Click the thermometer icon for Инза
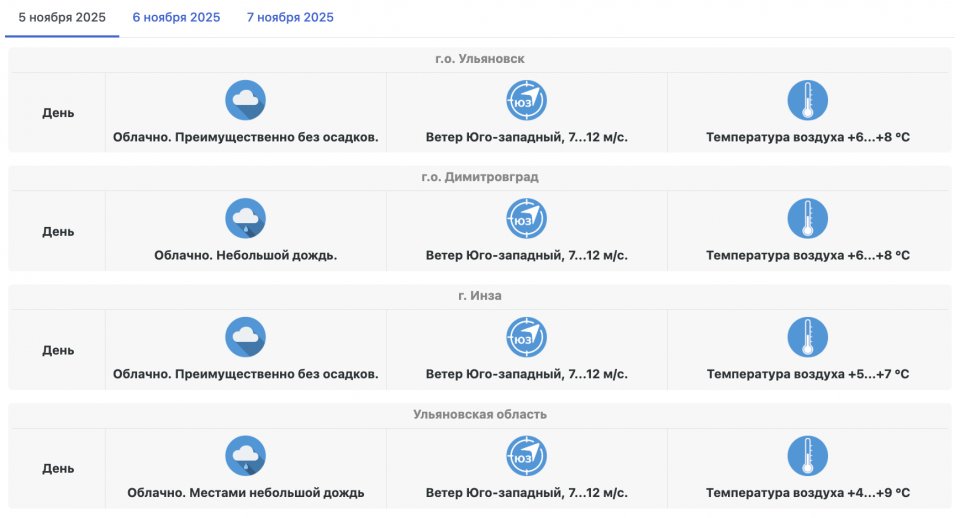This screenshot has height=518, width=960. coord(808,337)
